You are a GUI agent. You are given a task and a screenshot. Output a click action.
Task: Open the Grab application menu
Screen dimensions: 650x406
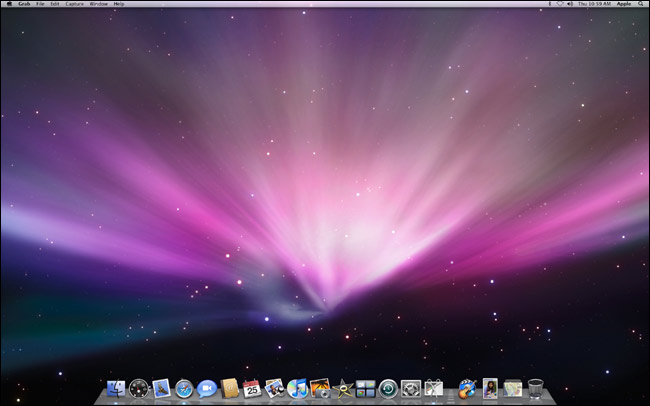24,4
